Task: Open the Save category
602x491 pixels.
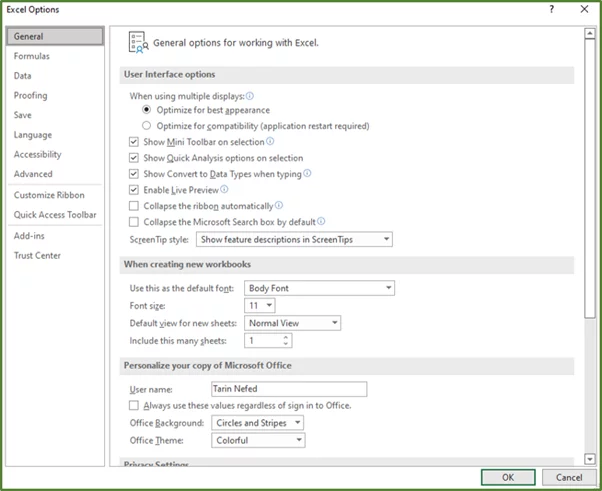Action: pyautogui.click(x=55, y=115)
